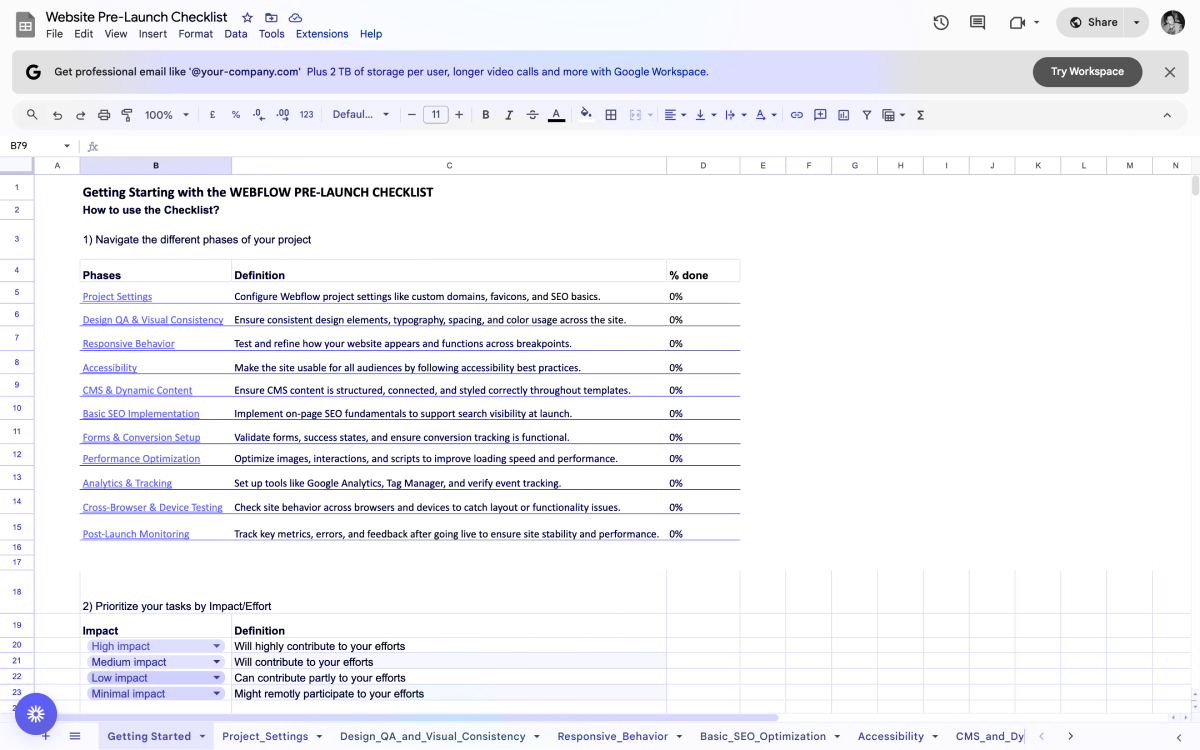Insert a link from toolbar
1200x750 pixels.
coord(797,115)
